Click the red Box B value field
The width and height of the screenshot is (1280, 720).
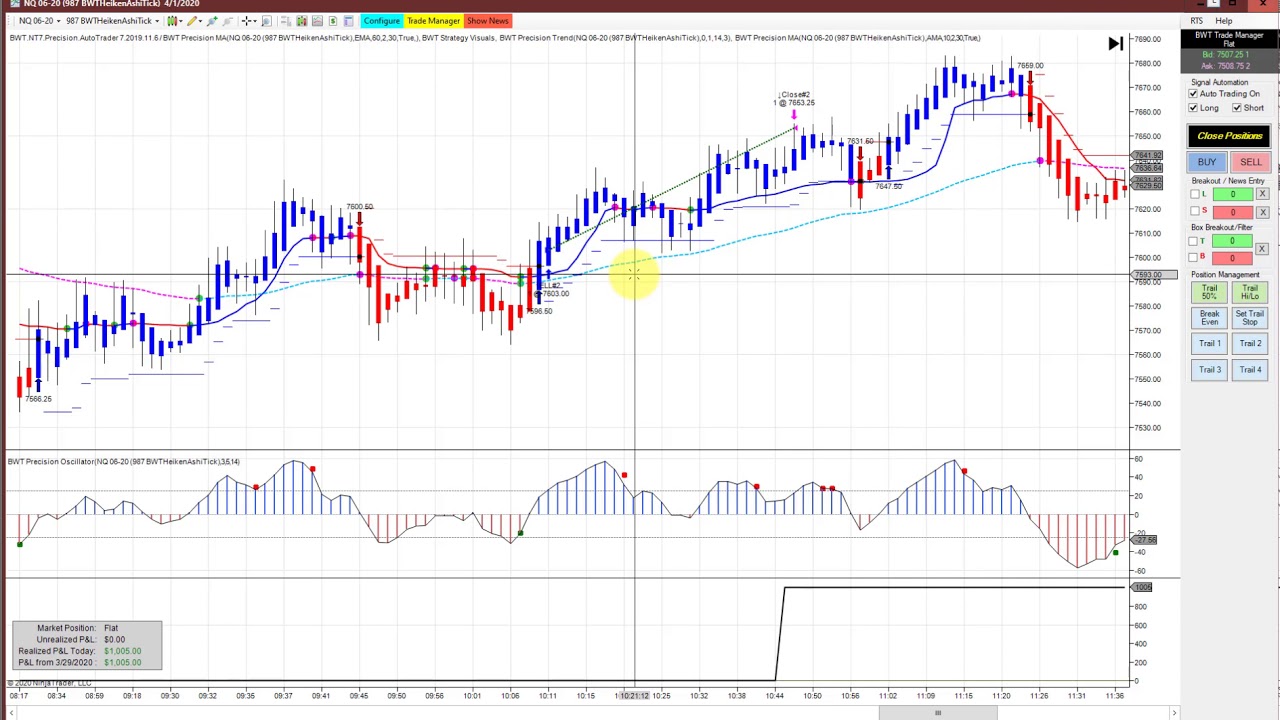[x=1232, y=257]
